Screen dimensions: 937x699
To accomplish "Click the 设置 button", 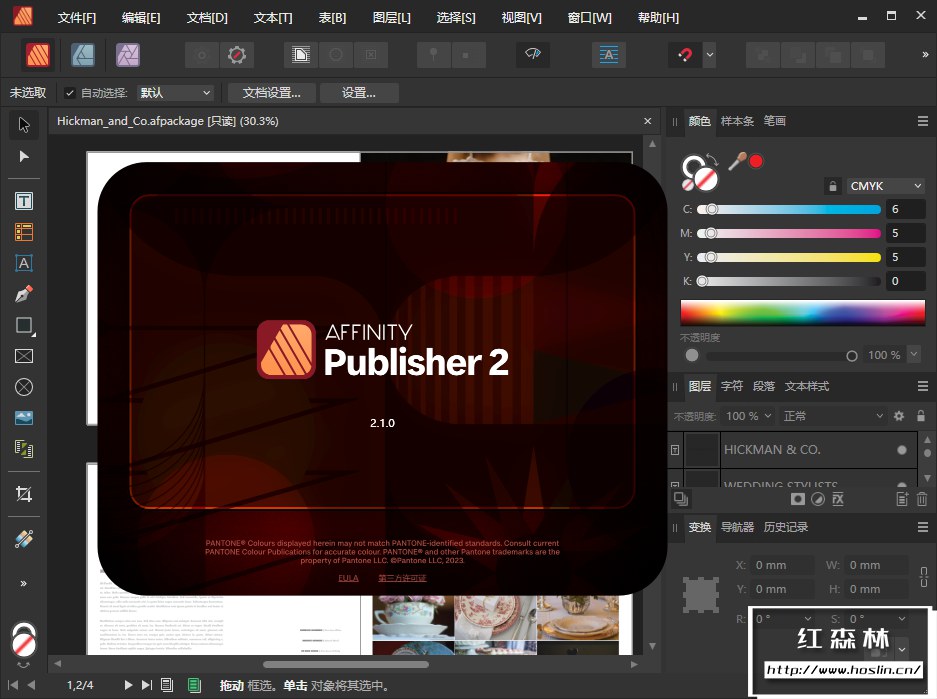I will tap(359, 93).
